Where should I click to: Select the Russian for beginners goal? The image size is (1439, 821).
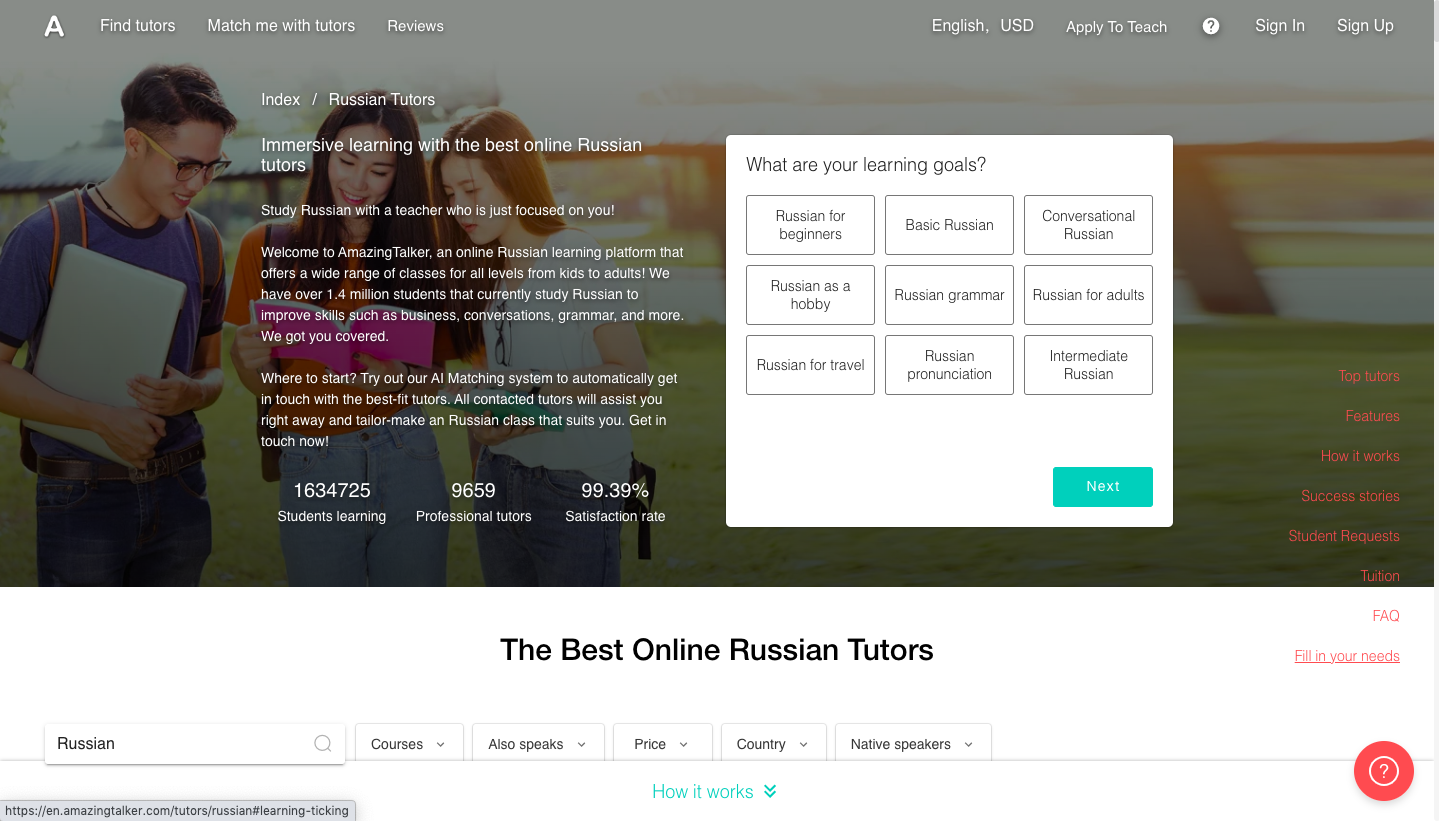(810, 225)
